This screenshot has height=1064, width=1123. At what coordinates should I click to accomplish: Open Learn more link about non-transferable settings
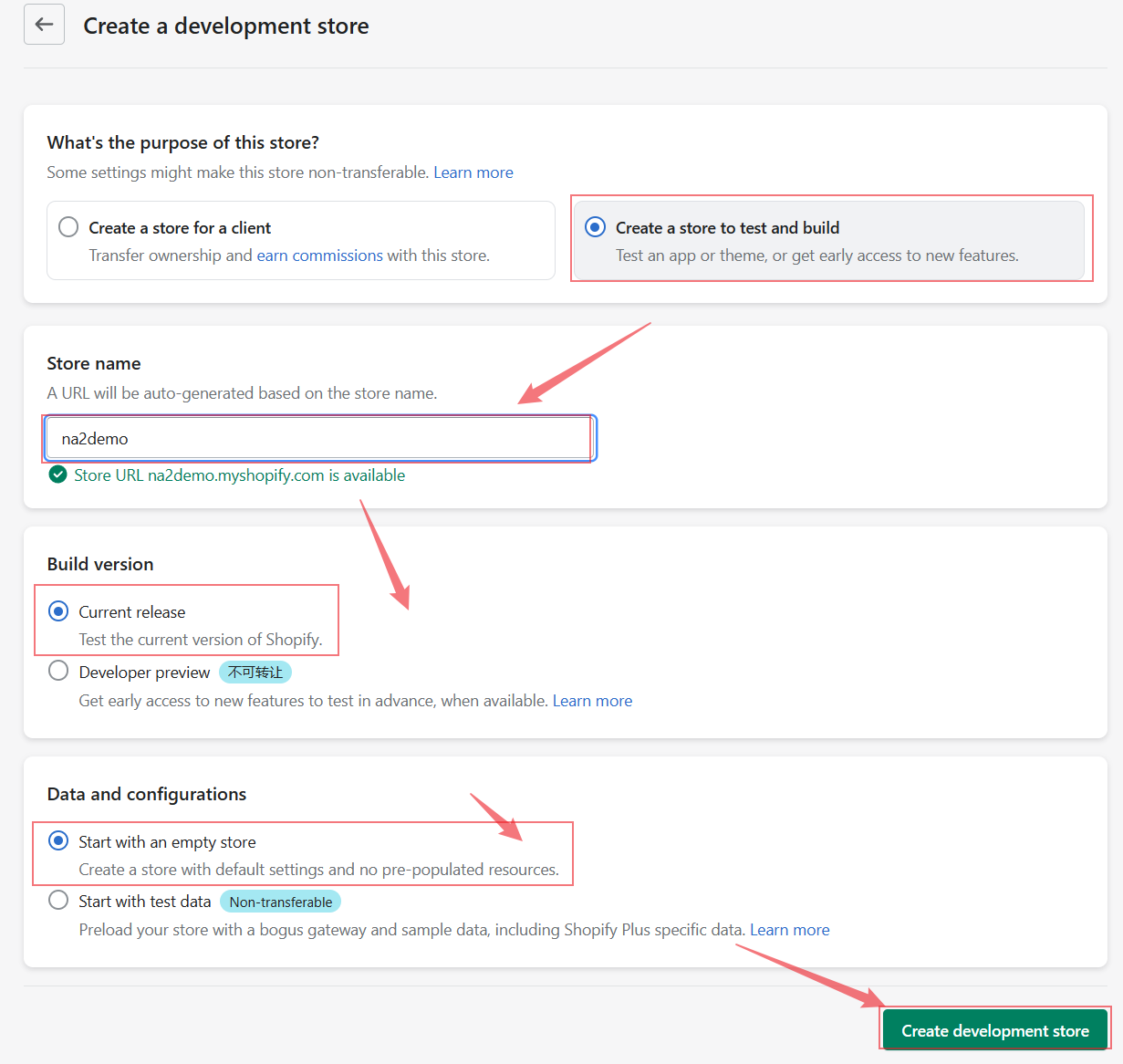tap(473, 172)
